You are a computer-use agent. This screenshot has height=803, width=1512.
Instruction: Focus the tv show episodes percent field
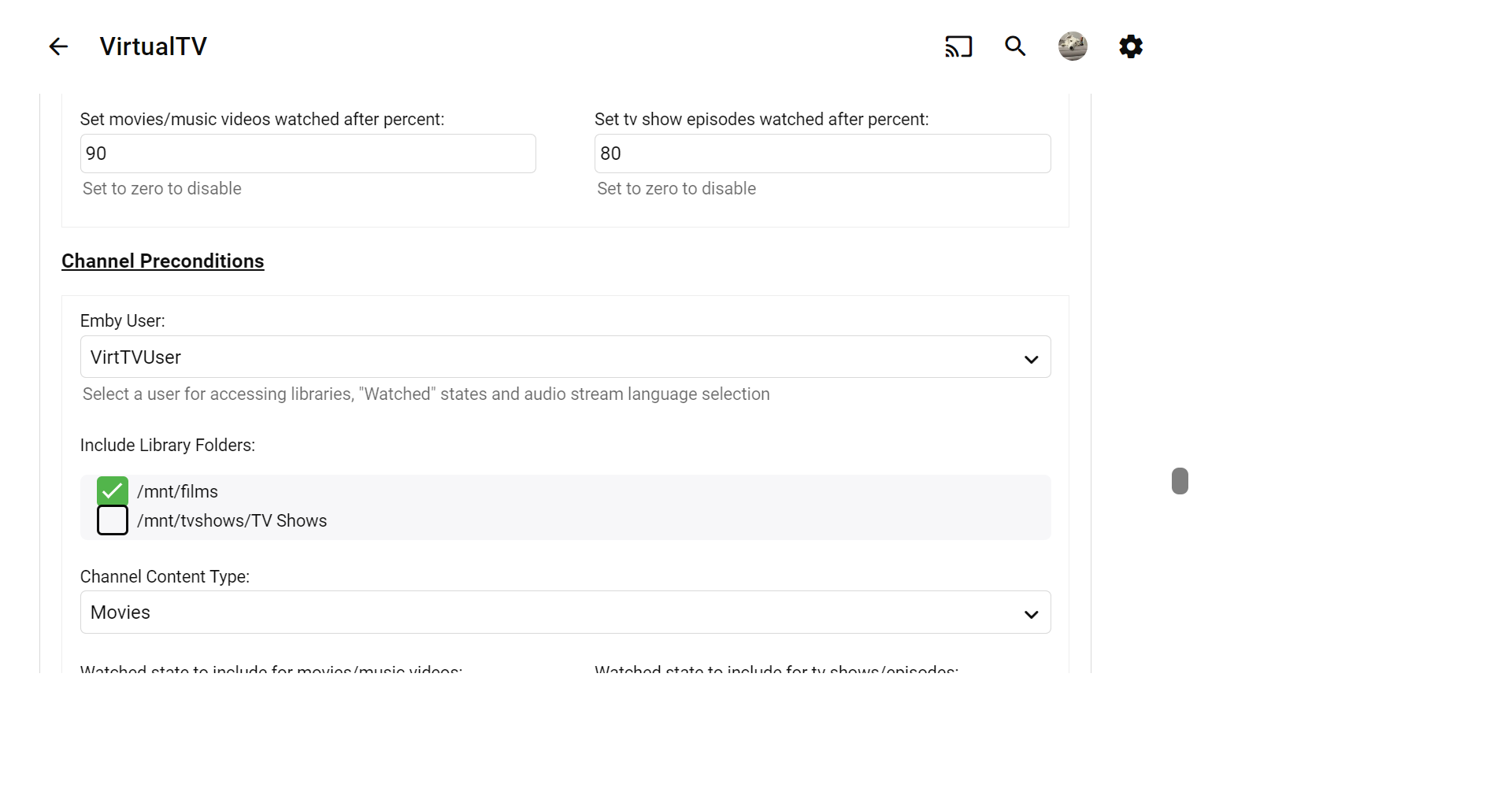pos(822,154)
